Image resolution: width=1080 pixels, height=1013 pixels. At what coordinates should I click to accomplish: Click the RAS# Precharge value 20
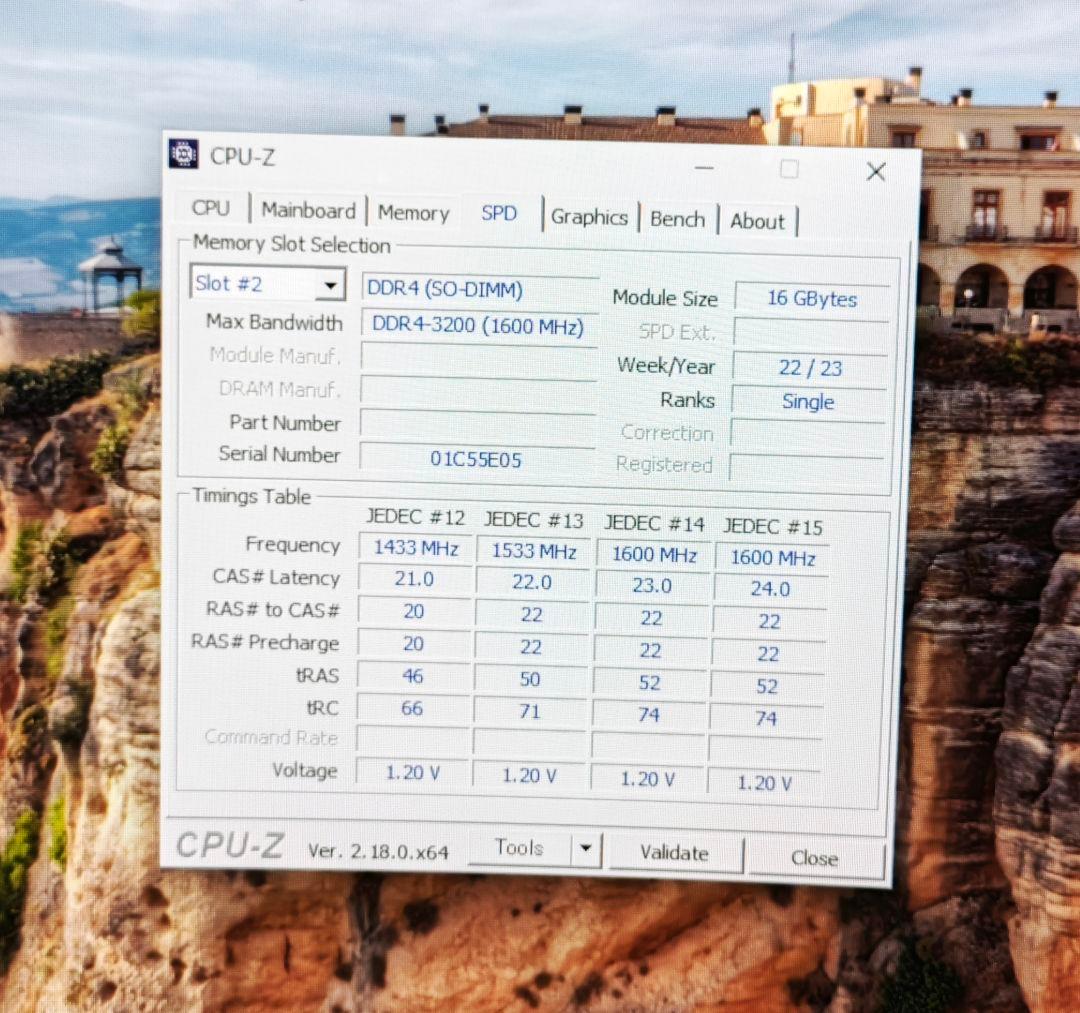click(413, 644)
